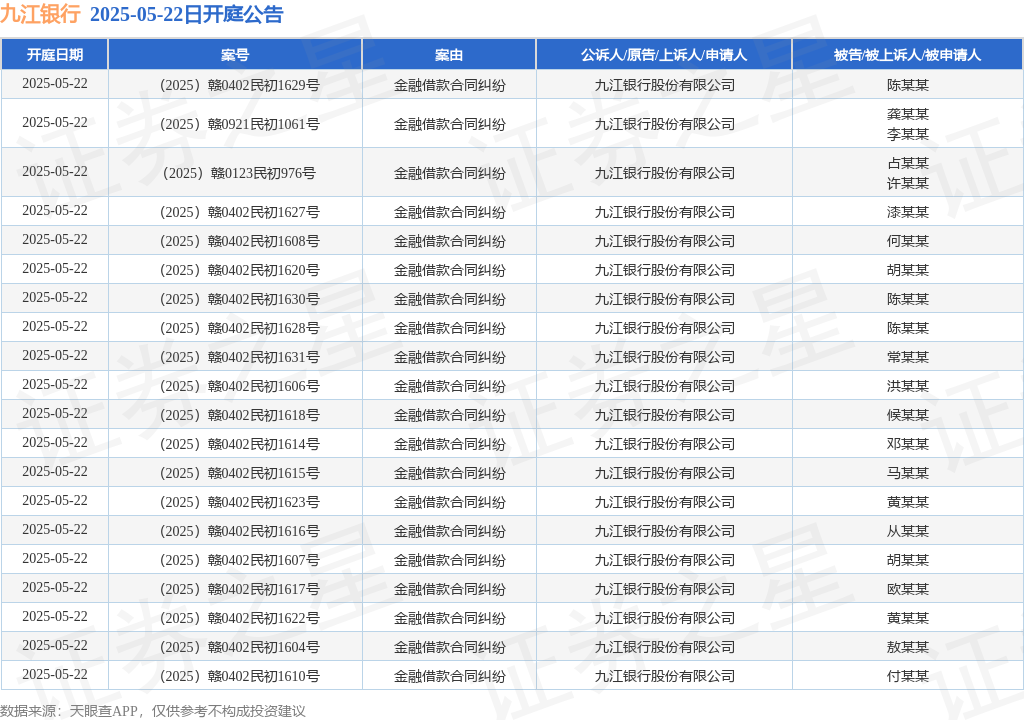
Task: Select defendant 何某某
Action: pos(908,241)
